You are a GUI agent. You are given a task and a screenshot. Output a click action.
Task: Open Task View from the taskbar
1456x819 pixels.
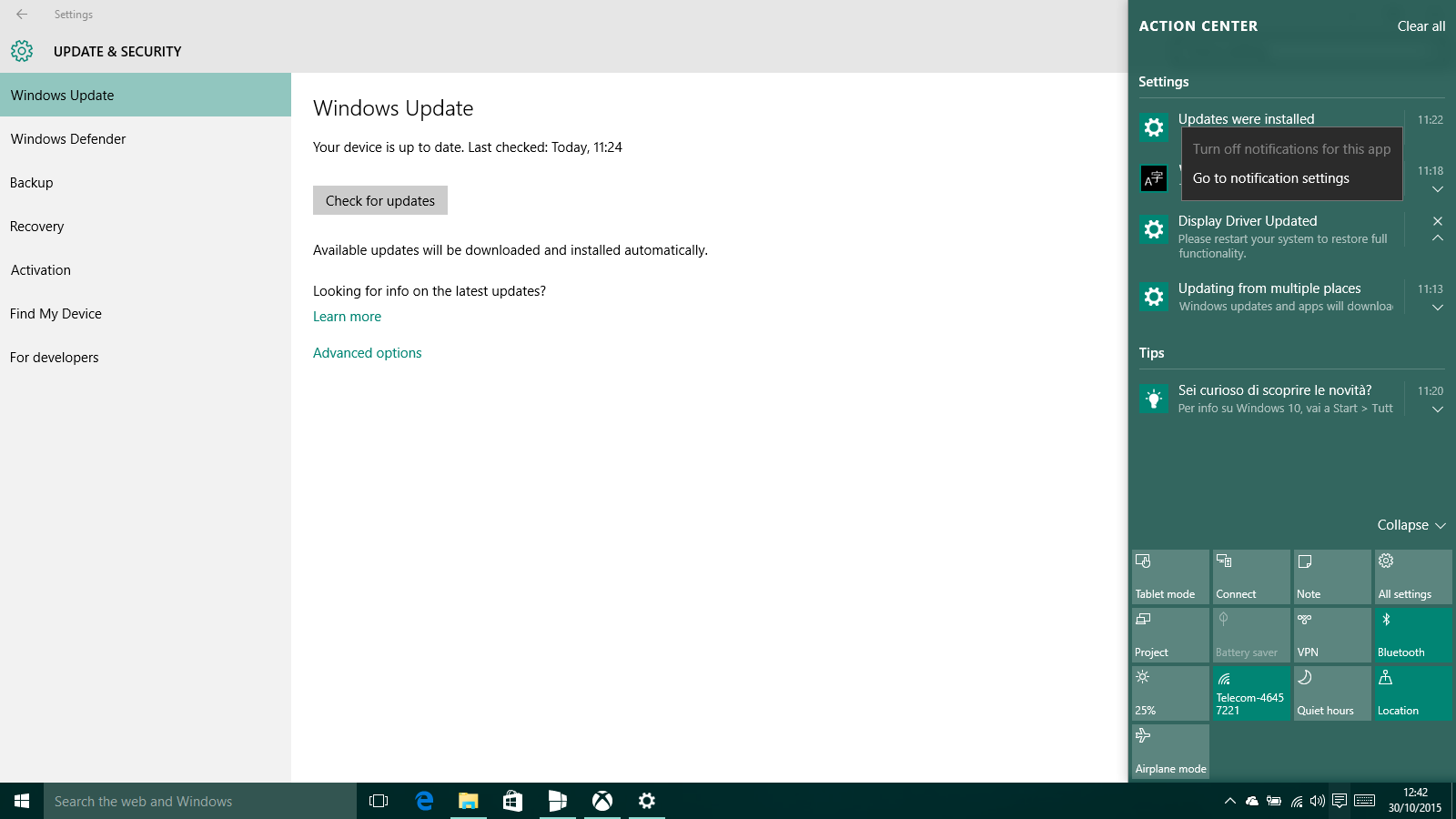(379, 801)
